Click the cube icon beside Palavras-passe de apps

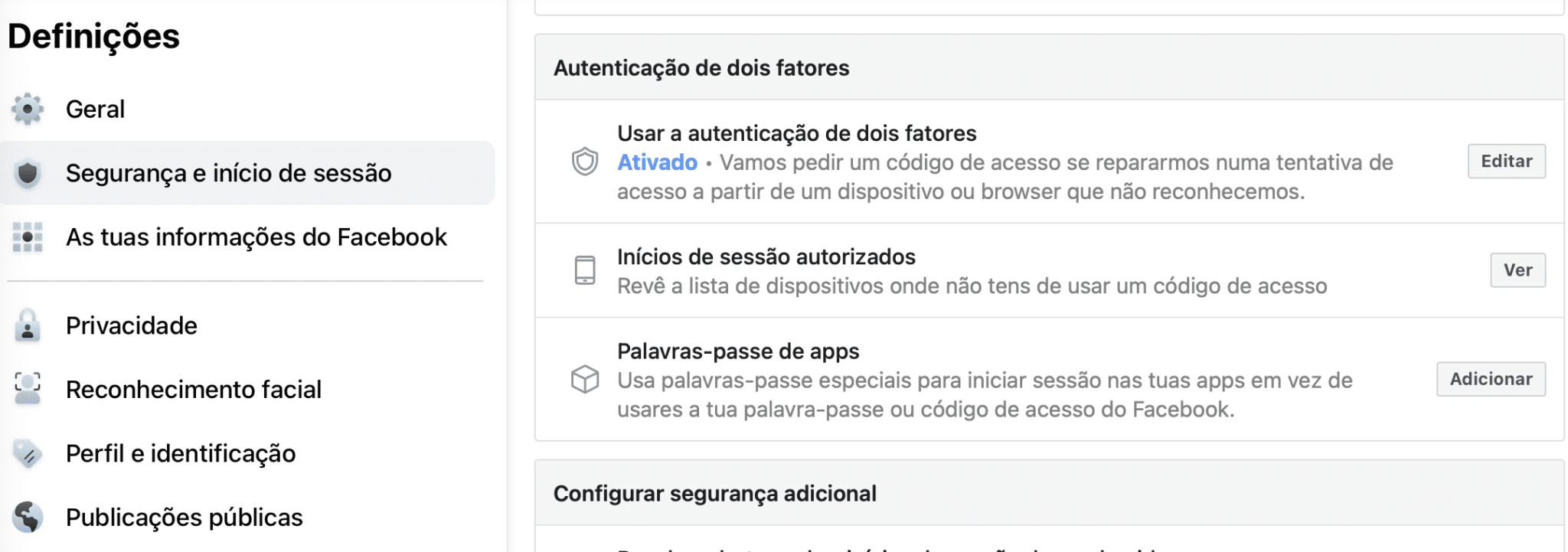point(585,380)
